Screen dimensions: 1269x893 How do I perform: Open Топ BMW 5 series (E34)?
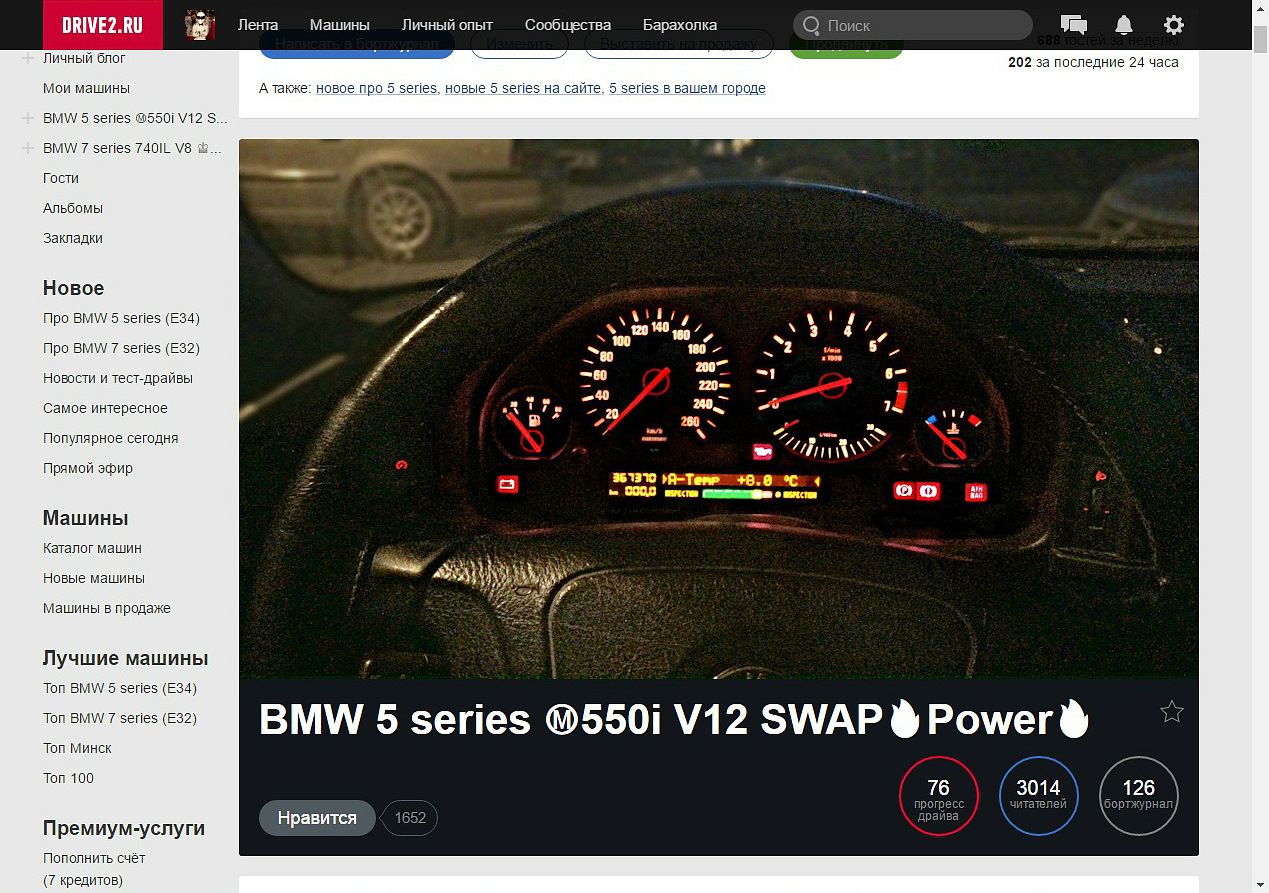(x=120, y=688)
